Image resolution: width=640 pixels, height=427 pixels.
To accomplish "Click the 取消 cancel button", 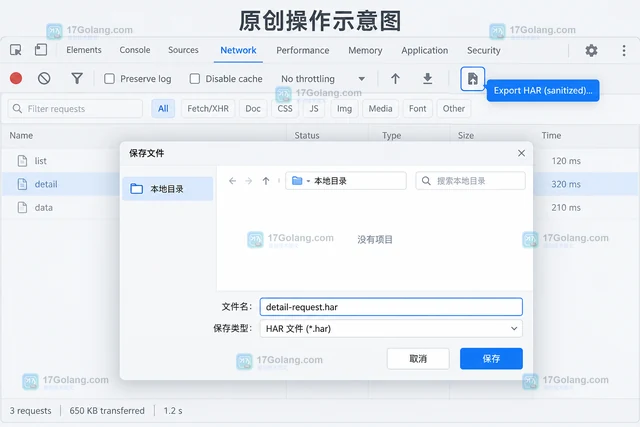I will click(418, 359).
